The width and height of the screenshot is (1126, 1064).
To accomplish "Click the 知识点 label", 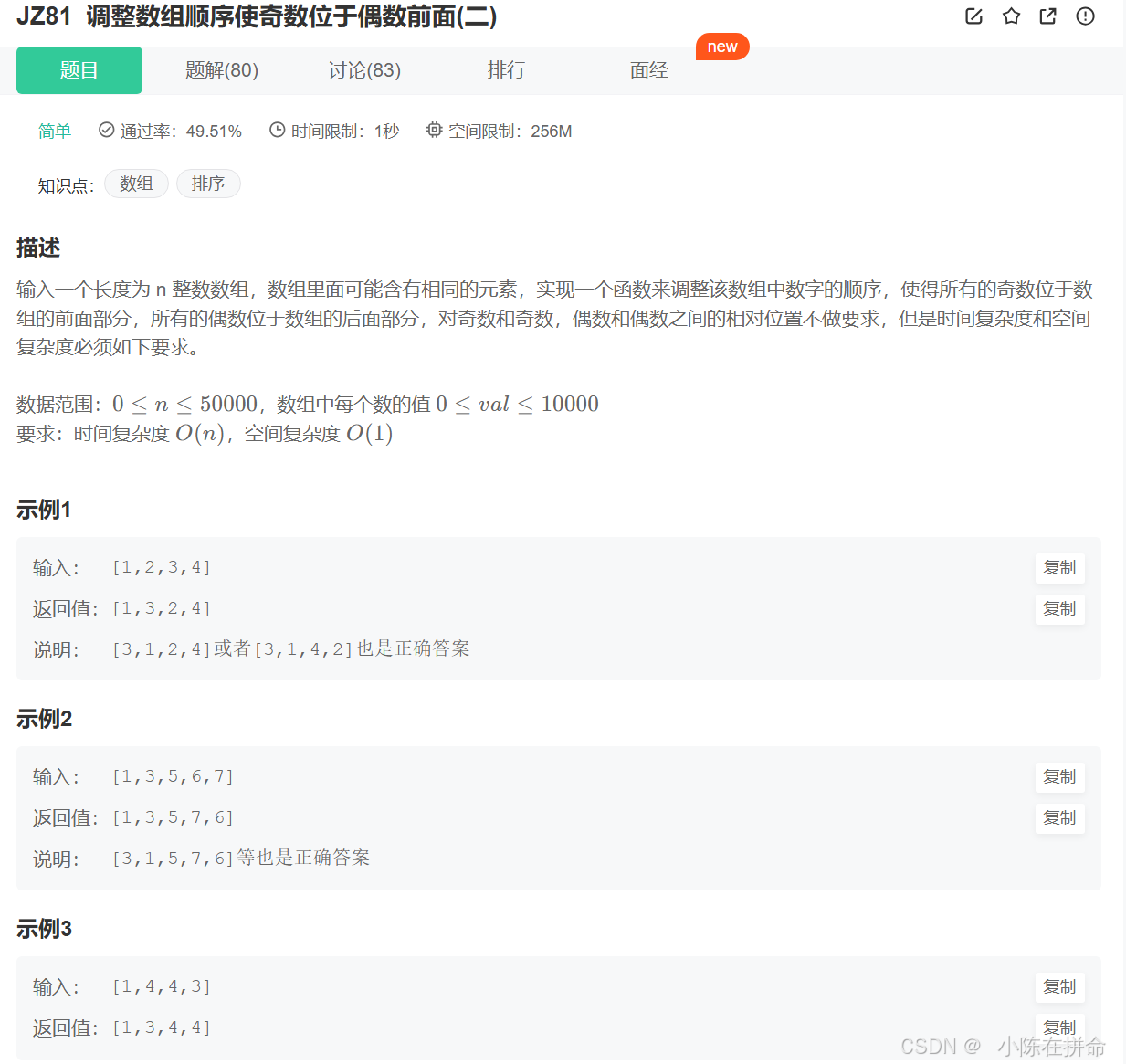I will [66, 185].
